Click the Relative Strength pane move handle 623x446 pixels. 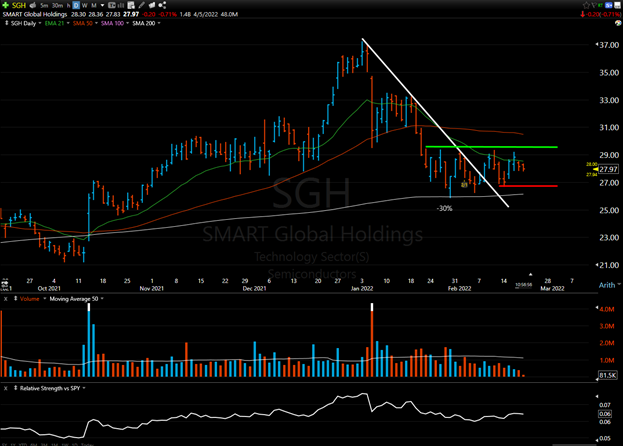tap(15, 388)
